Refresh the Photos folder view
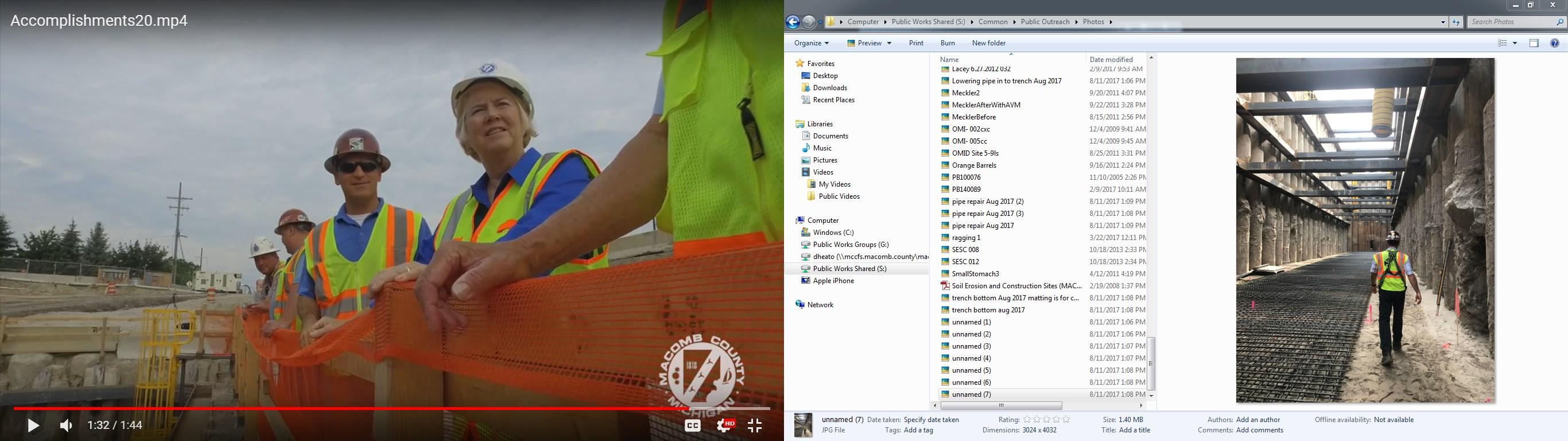 [1456, 22]
